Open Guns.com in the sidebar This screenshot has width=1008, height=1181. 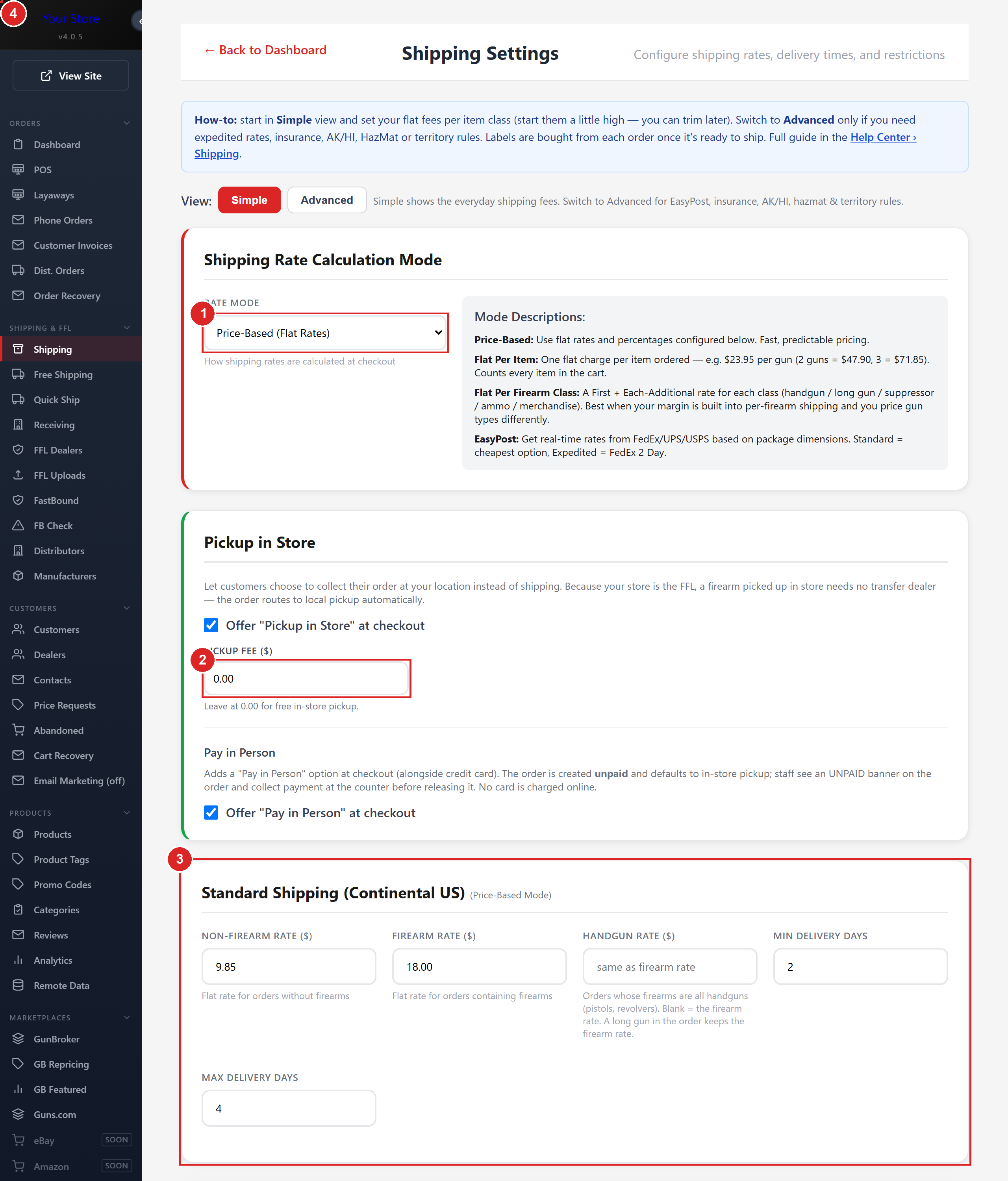coord(71,1114)
